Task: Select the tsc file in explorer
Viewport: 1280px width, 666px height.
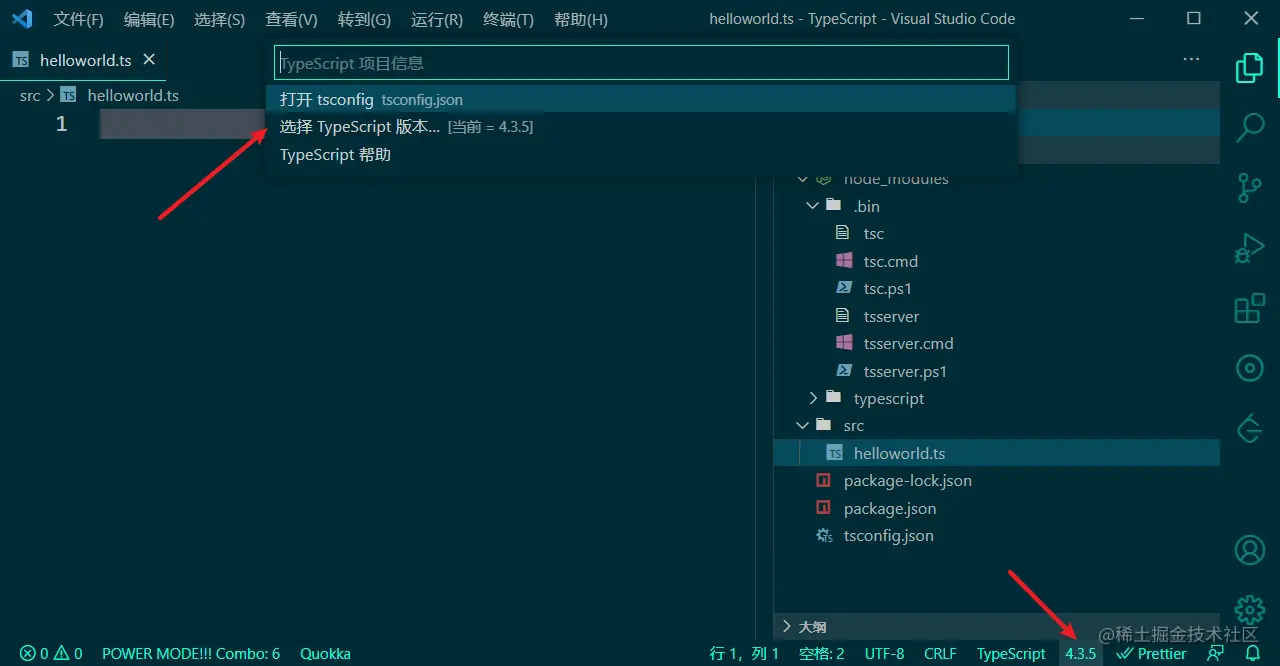Action: pyautogui.click(x=997, y=233)
